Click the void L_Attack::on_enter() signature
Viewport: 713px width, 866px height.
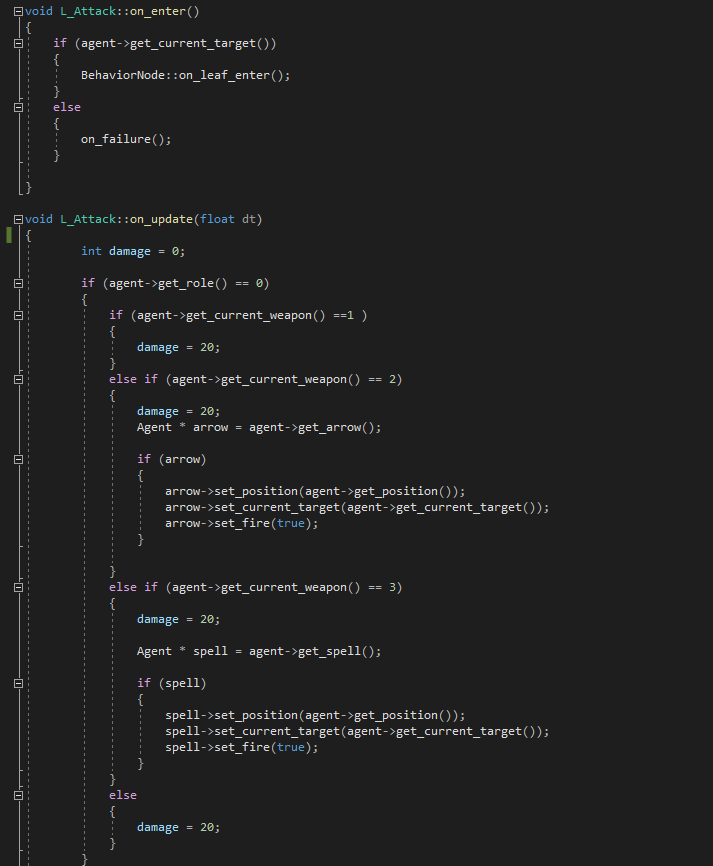pos(112,11)
